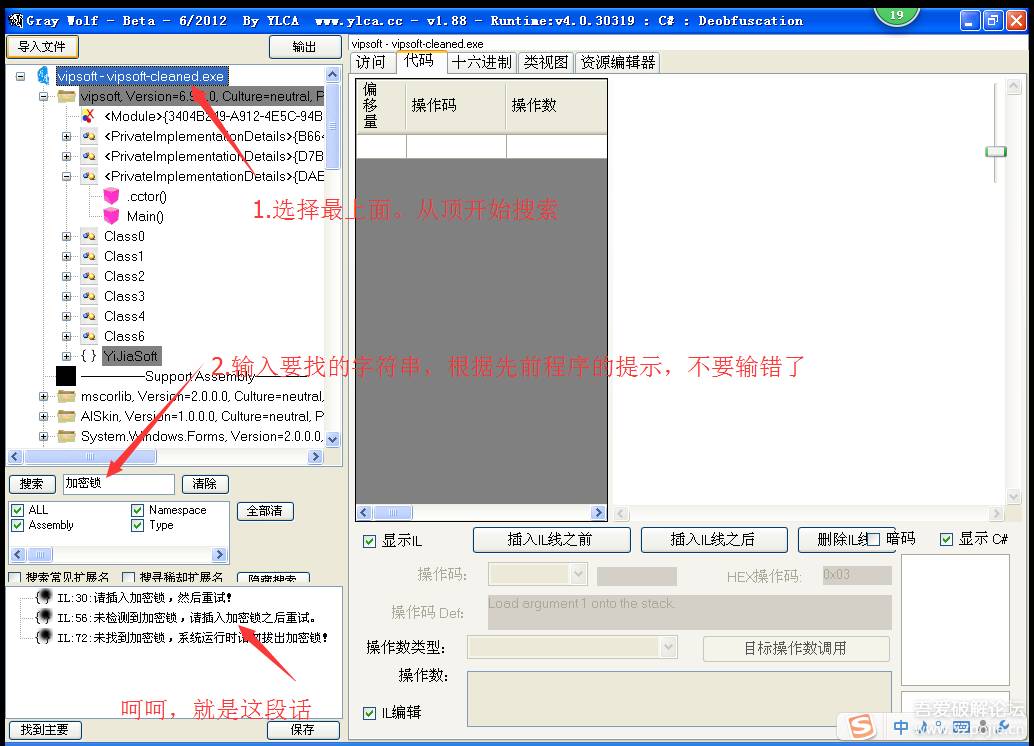Click the Class1 class icon
Viewport: 1034px width, 746px height.
pyautogui.click(x=89, y=256)
